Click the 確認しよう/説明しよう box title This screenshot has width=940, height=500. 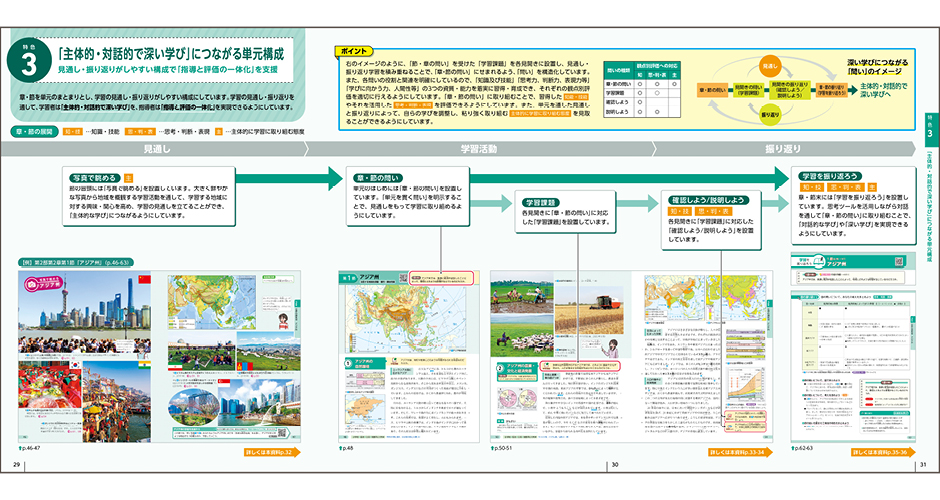pyautogui.click(x=707, y=200)
